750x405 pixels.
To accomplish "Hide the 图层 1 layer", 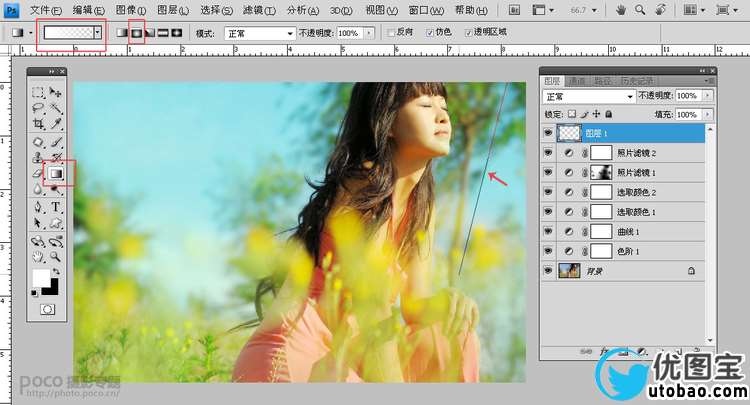I will [548, 133].
